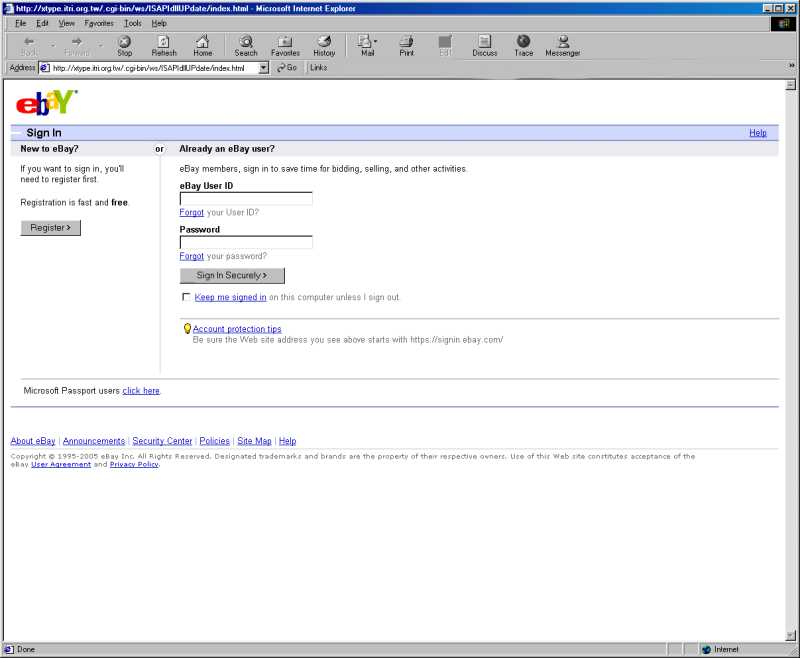Image resolution: width=800 pixels, height=658 pixels.
Task: Show browsing History from toolbar
Action: click(324, 45)
